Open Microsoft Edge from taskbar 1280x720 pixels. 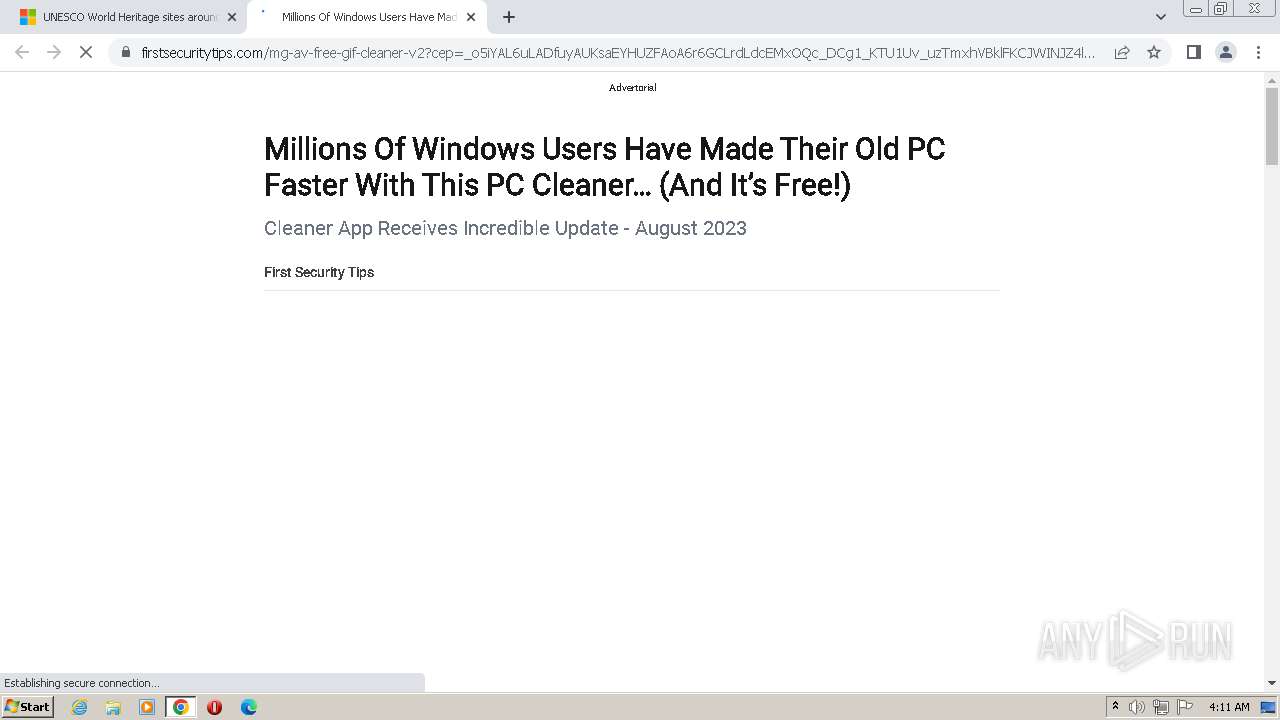point(249,707)
